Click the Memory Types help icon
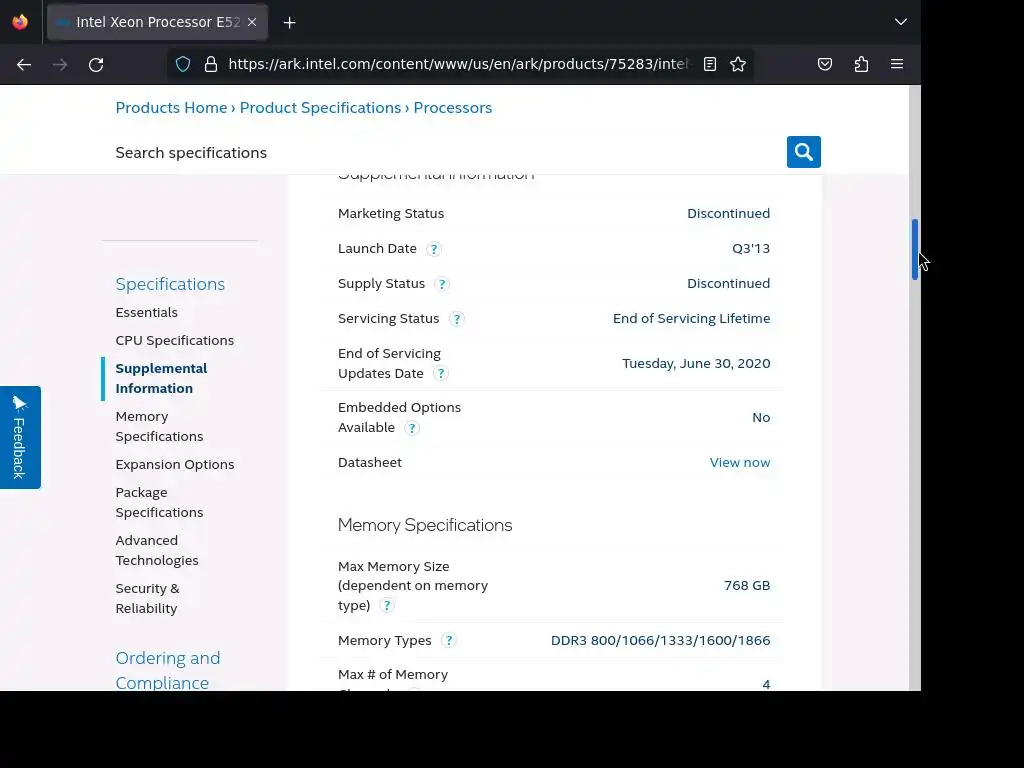Screen dimensions: 1024x768 449,641
